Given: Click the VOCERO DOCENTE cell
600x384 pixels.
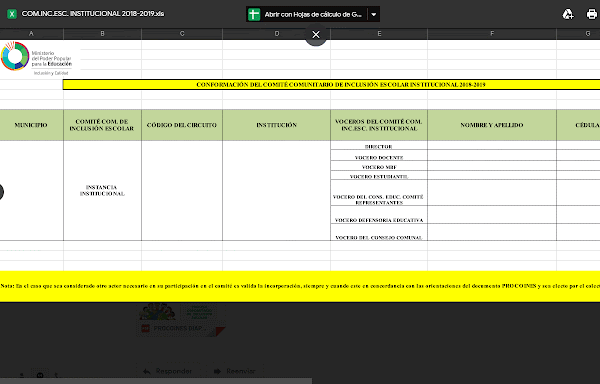Looking at the screenshot, I should click(x=379, y=156).
